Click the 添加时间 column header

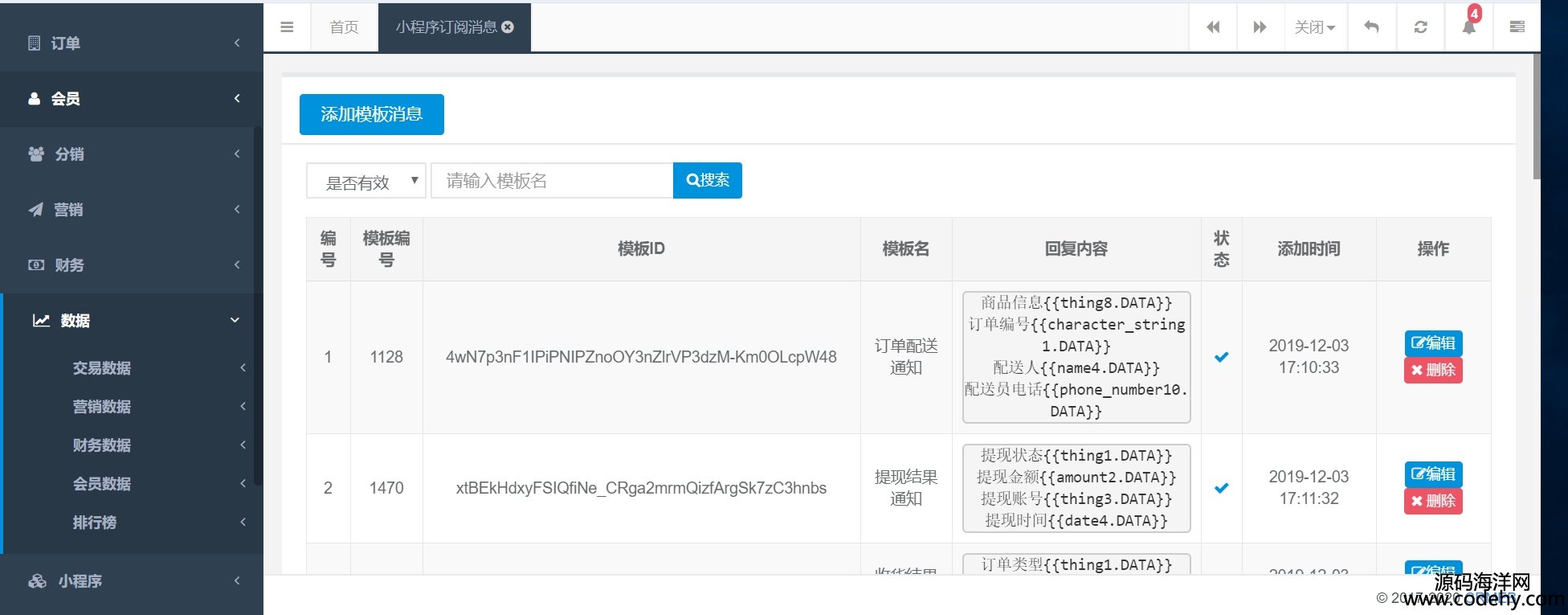[x=1309, y=249]
